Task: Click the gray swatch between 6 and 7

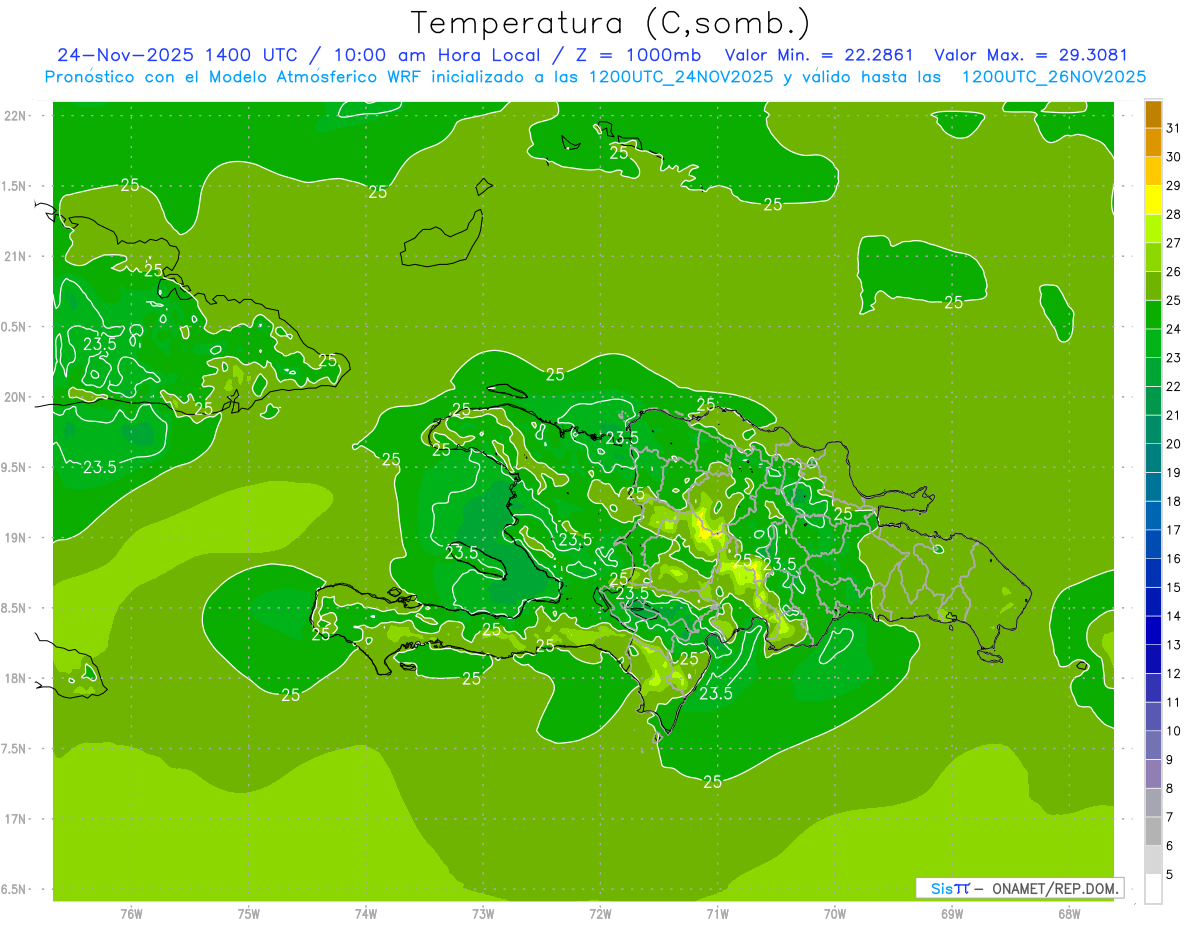Action: coord(1153,831)
